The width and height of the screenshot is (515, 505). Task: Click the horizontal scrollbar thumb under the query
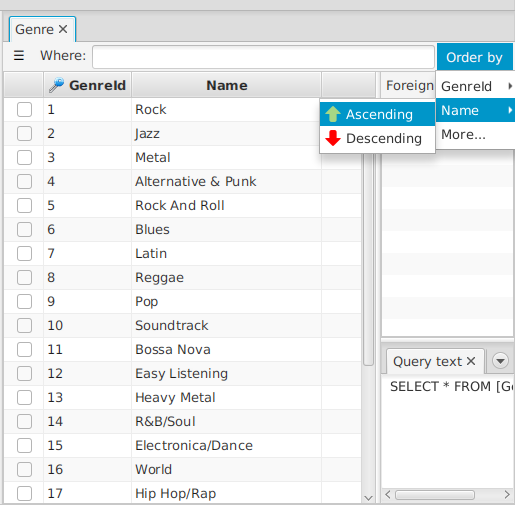pyautogui.click(x=435, y=495)
